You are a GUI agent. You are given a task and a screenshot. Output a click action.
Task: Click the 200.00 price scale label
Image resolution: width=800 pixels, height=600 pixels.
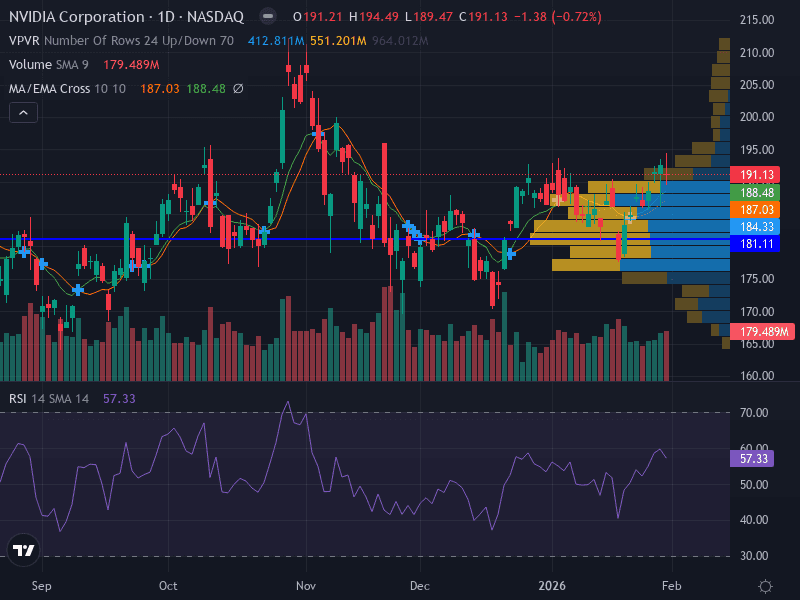pos(757,117)
